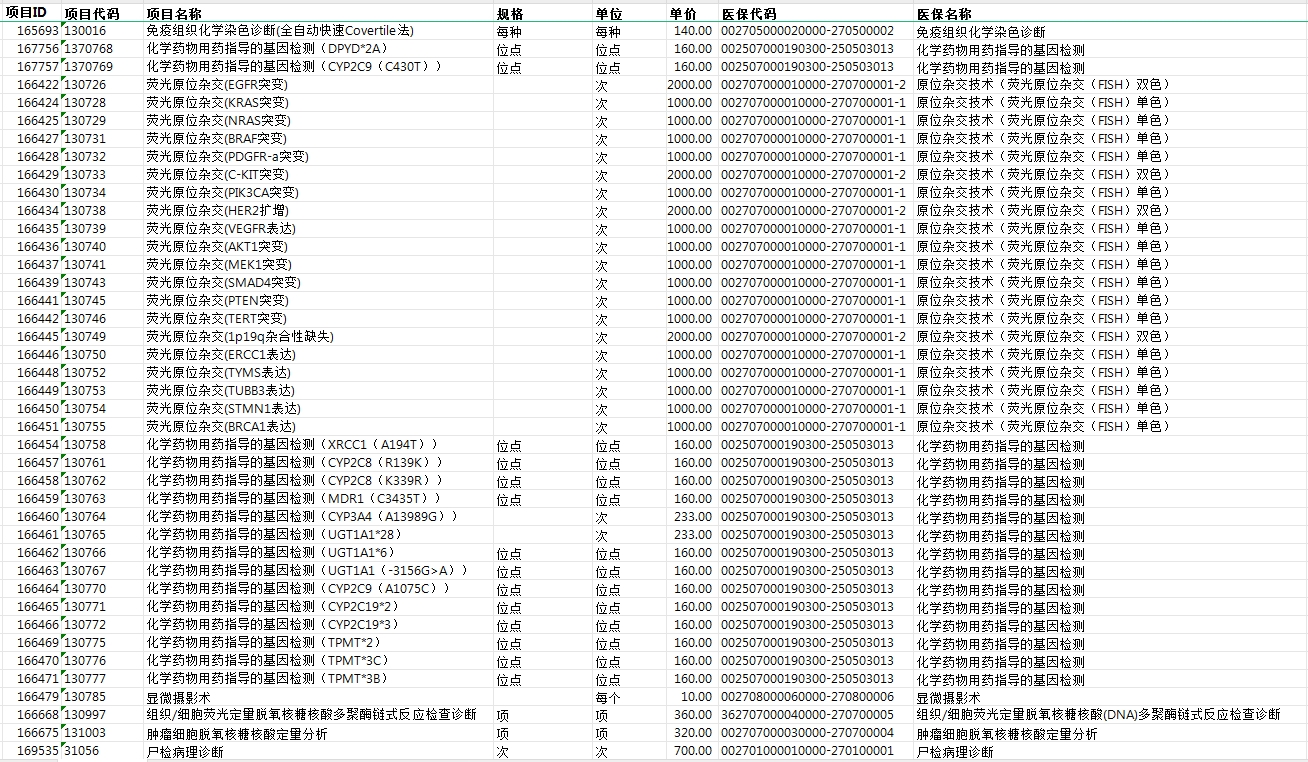The height and width of the screenshot is (762, 1308).
Task: Select 荧光原位杂交(TYMS表达) cell
Action: pos(217,373)
